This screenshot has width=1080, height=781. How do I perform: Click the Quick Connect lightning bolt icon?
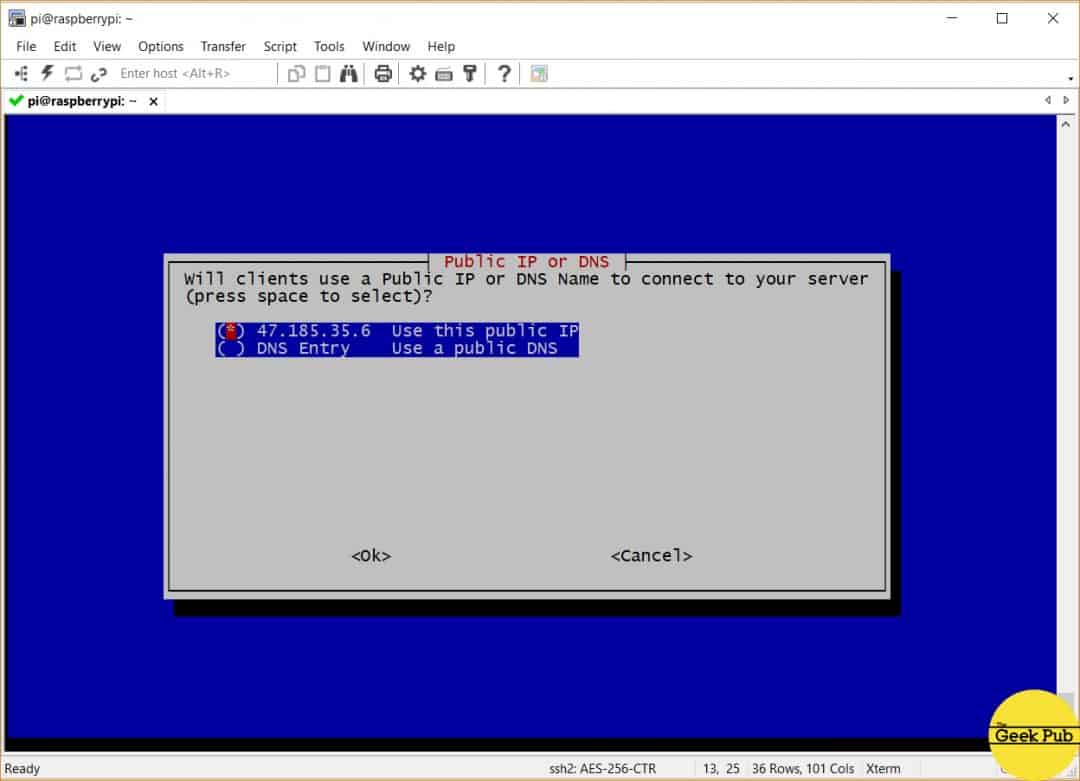tap(47, 73)
